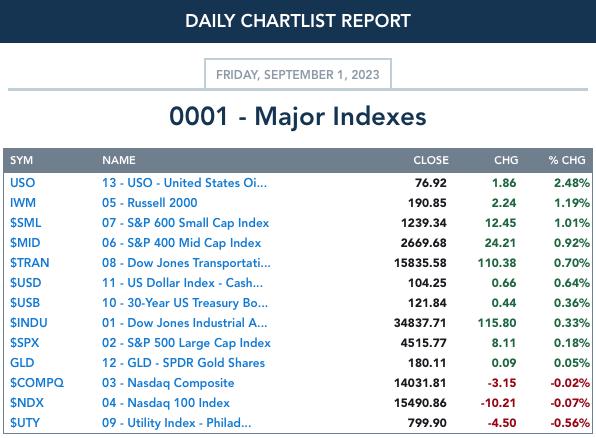Viewport: 596px width, 438px height.
Task: Open the $SPX symbol link
Action: point(24,343)
